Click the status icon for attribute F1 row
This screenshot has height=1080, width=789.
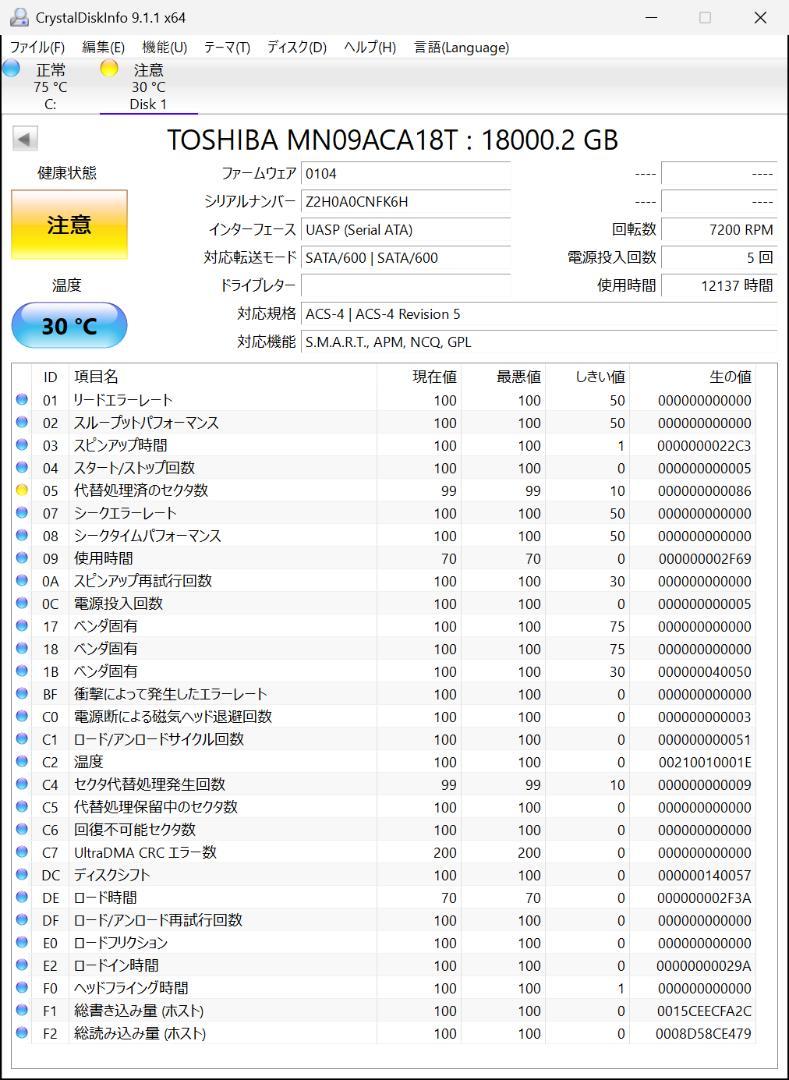point(22,1010)
